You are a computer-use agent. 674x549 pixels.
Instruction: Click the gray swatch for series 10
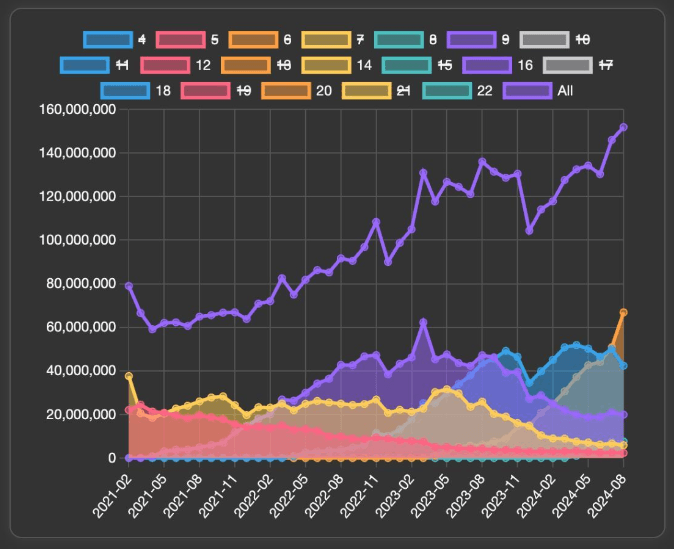tap(545, 40)
